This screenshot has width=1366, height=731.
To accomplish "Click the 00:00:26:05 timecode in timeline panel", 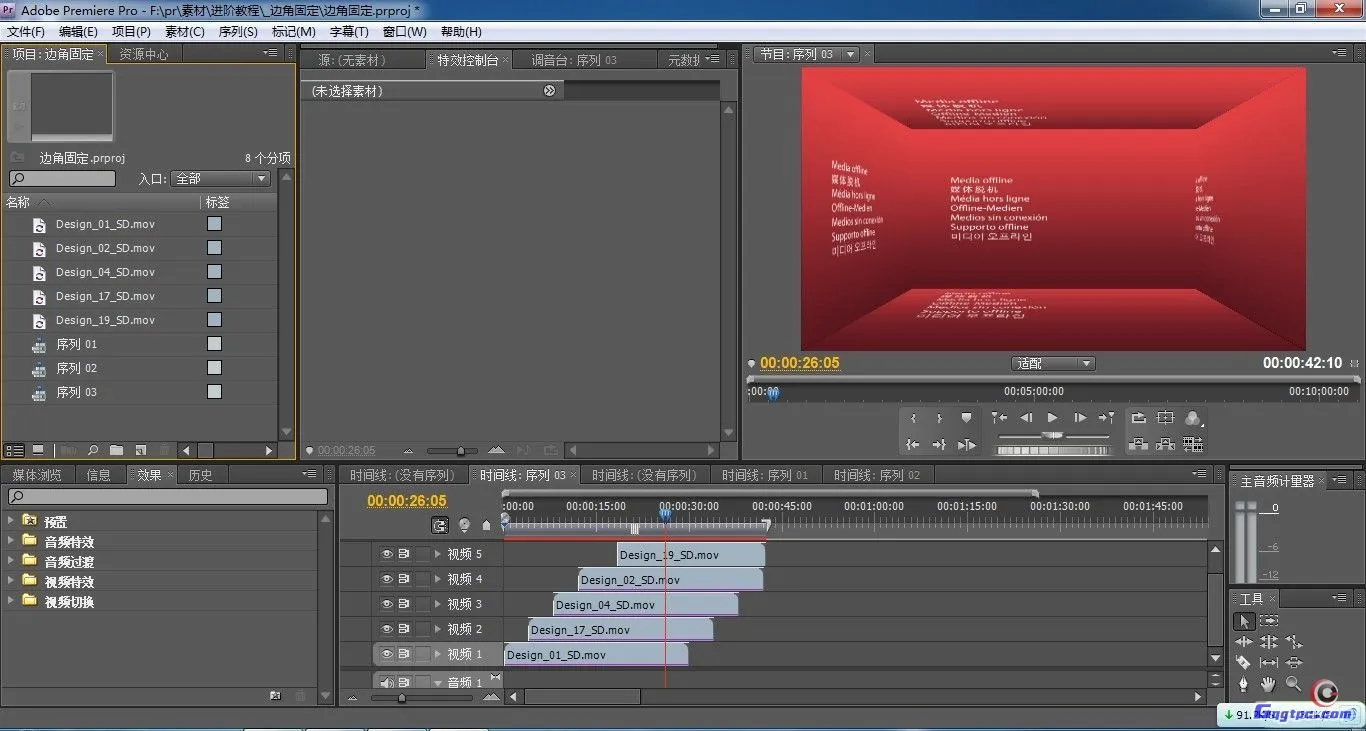I will click(x=406, y=501).
